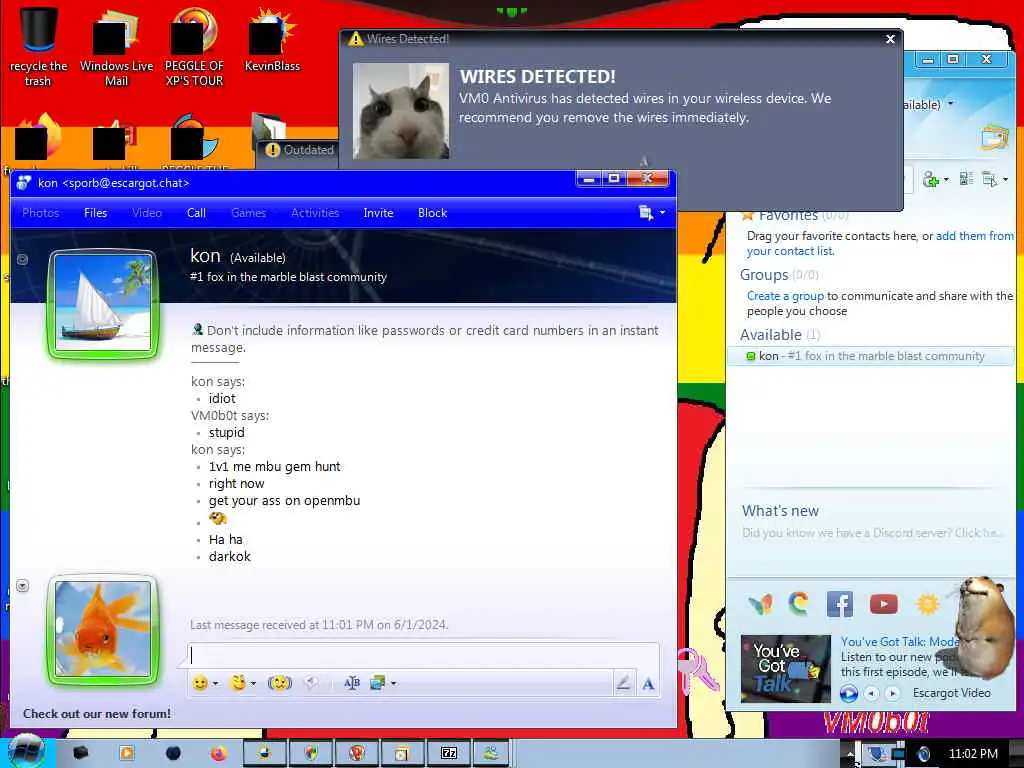The image size is (1024, 768).
Task: Open the Facebook icon in Messenger footer
Action: coord(839,604)
